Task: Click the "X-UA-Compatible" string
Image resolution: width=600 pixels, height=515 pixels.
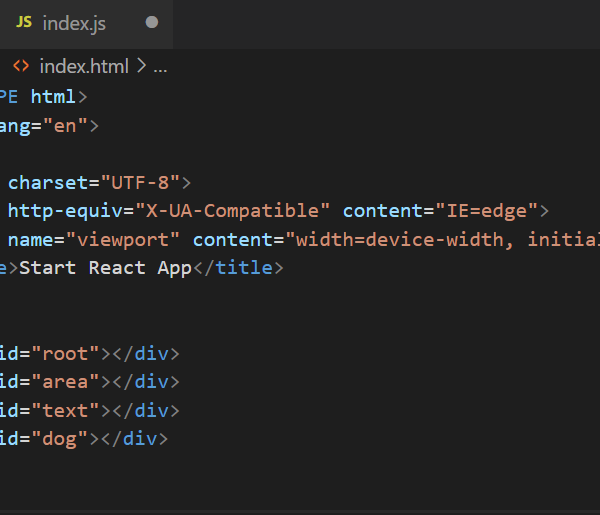Action: [x=233, y=211]
